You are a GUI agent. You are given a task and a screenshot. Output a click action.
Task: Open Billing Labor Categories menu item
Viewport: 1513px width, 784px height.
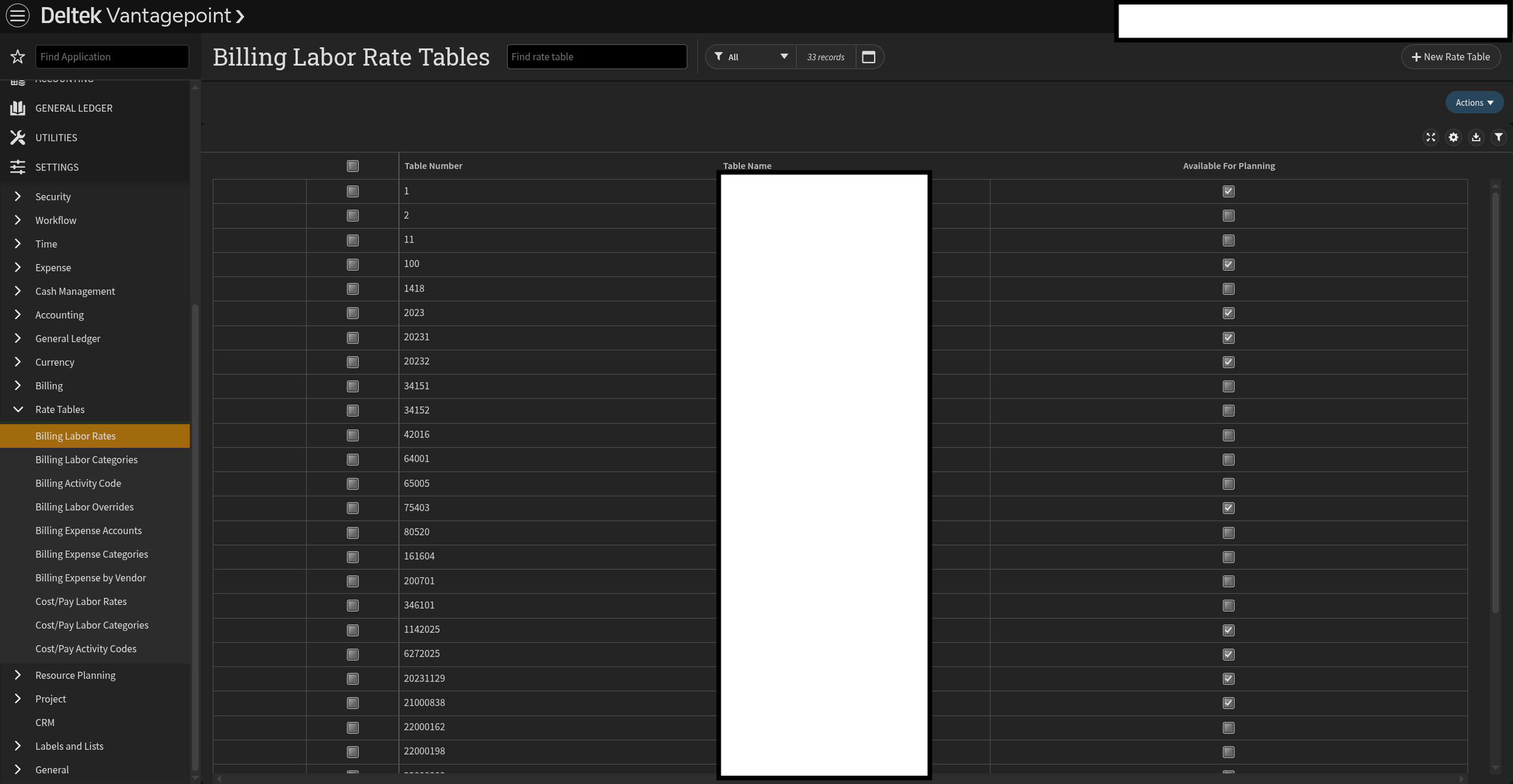click(86, 460)
